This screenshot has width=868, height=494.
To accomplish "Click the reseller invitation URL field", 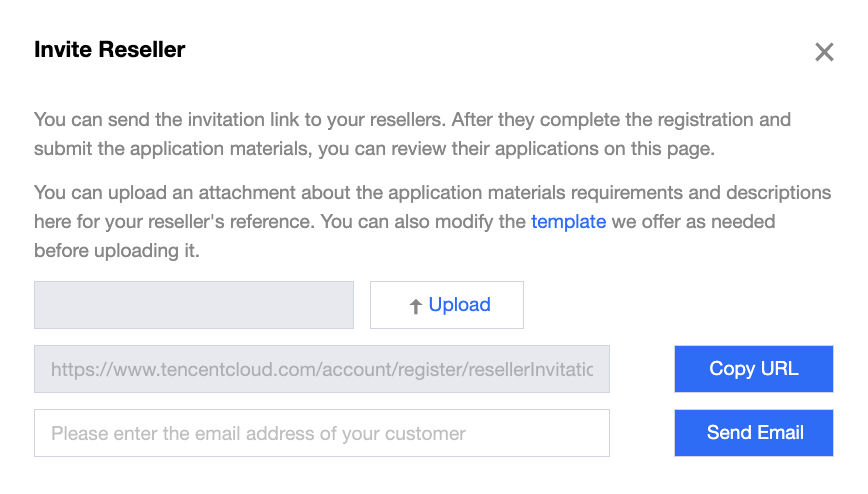I will 321,369.
